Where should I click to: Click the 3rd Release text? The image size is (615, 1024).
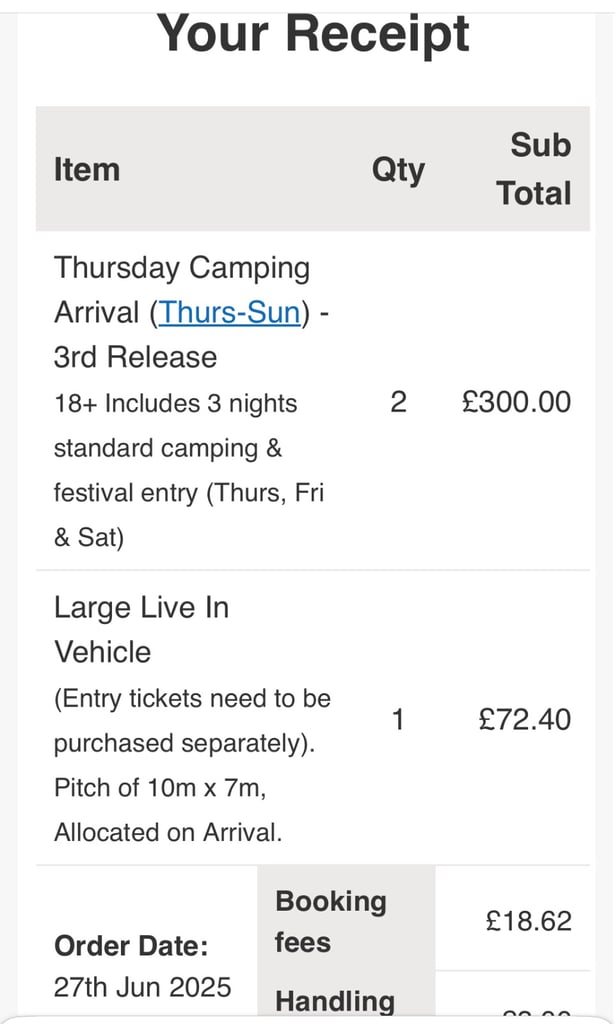pos(135,357)
